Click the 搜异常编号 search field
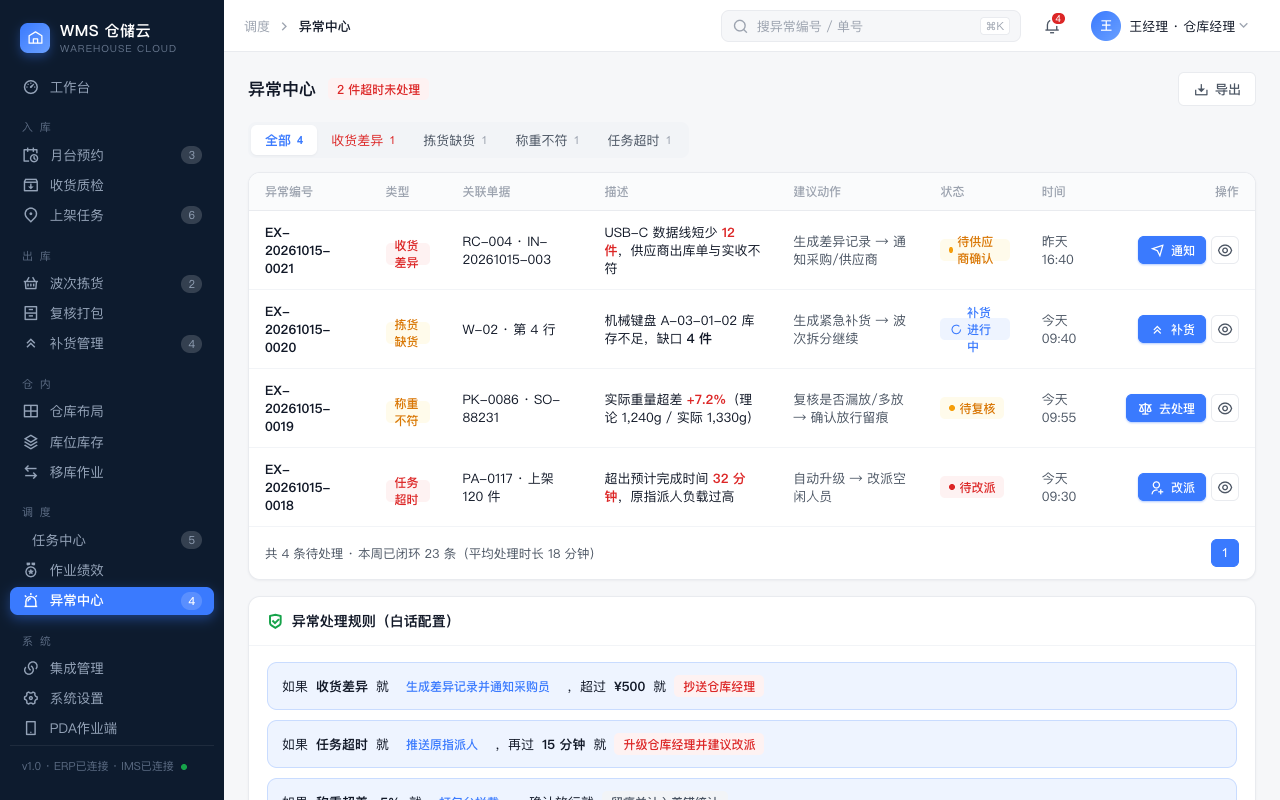The image size is (1280, 800). [871, 26]
